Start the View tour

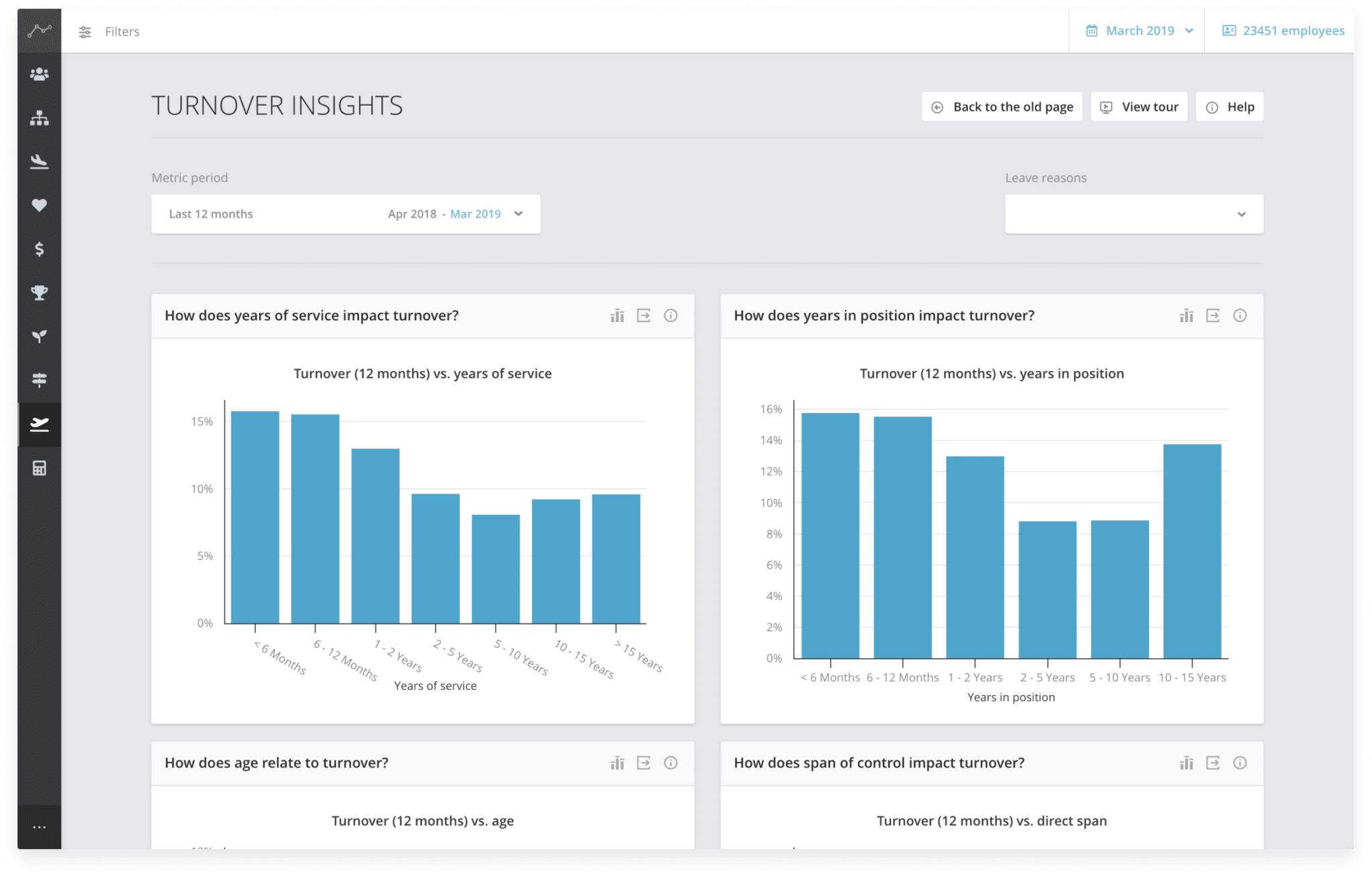pos(1139,106)
